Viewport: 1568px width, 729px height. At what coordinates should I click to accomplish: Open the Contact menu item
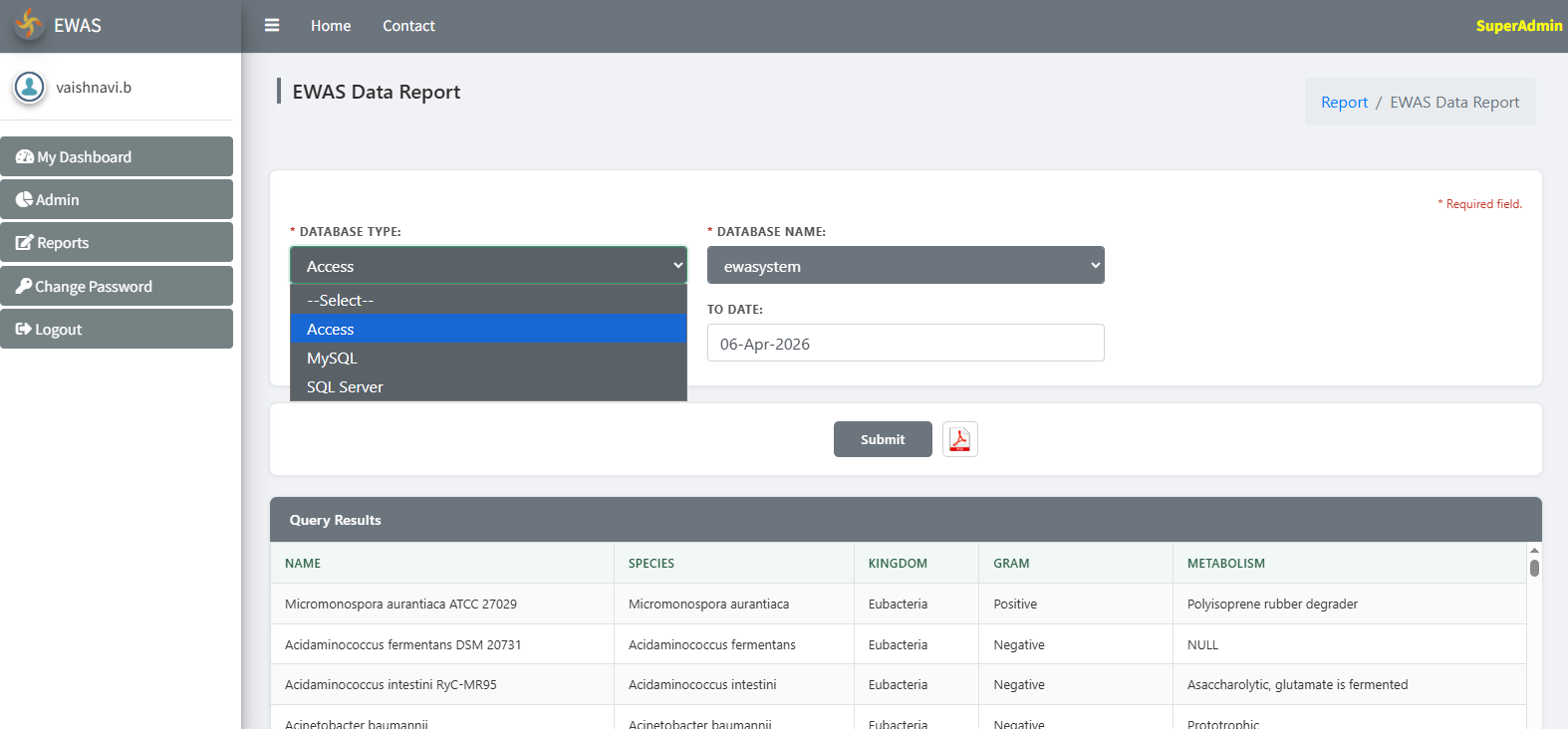(x=408, y=26)
